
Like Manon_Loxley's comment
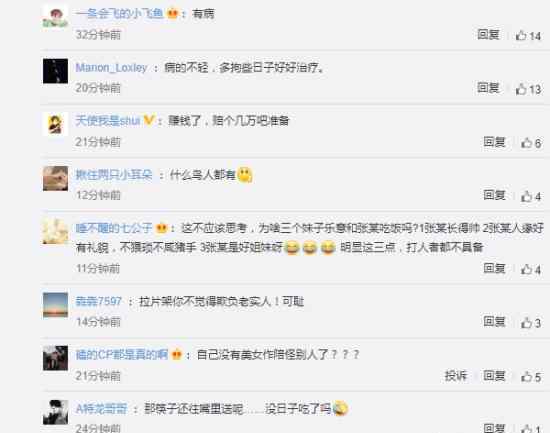pos(528,89)
